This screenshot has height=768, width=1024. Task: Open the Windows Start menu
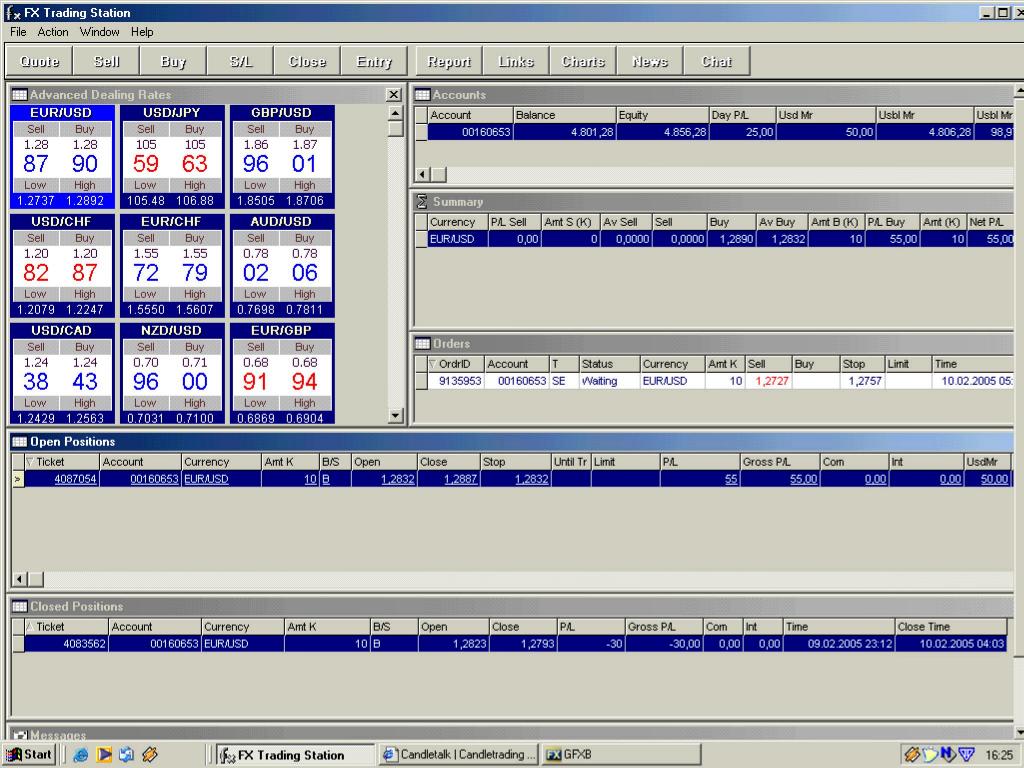coord(29,755)
